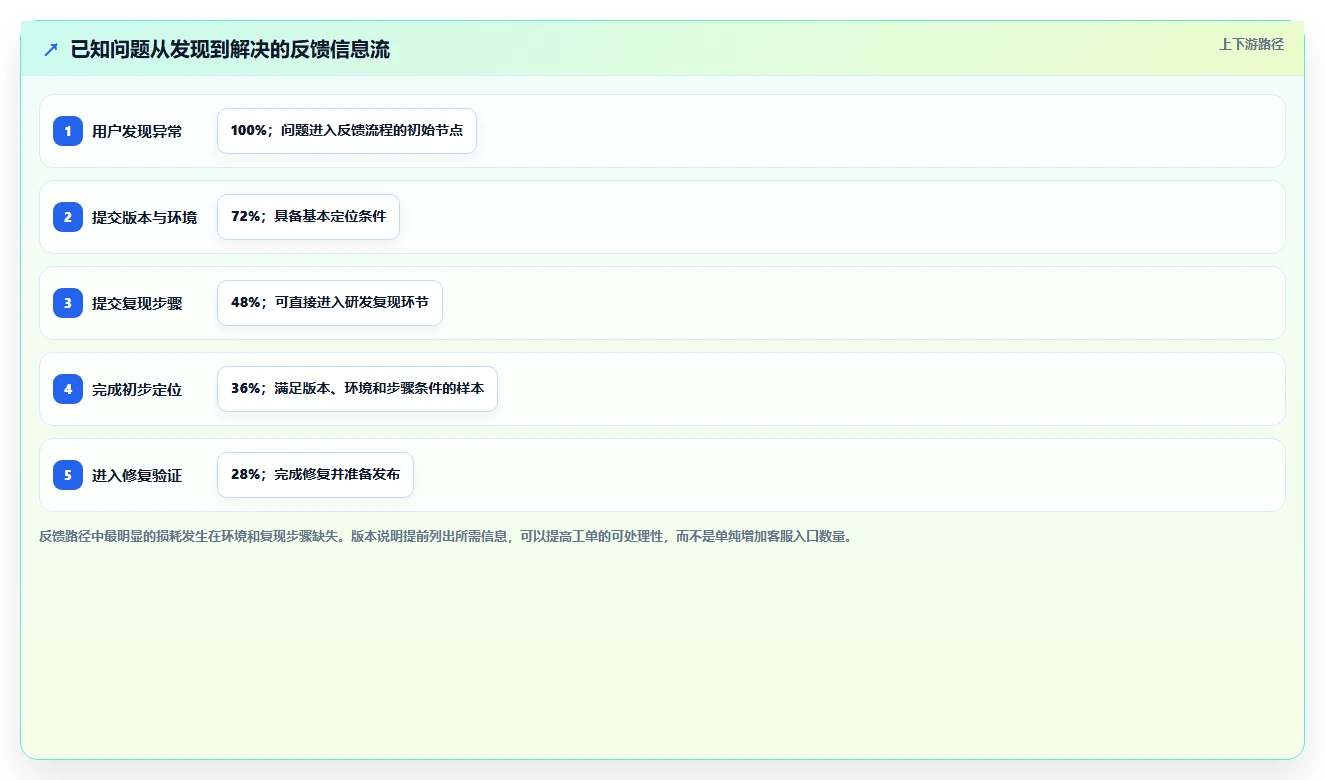Click the step number 5 badge

point(68,475)
